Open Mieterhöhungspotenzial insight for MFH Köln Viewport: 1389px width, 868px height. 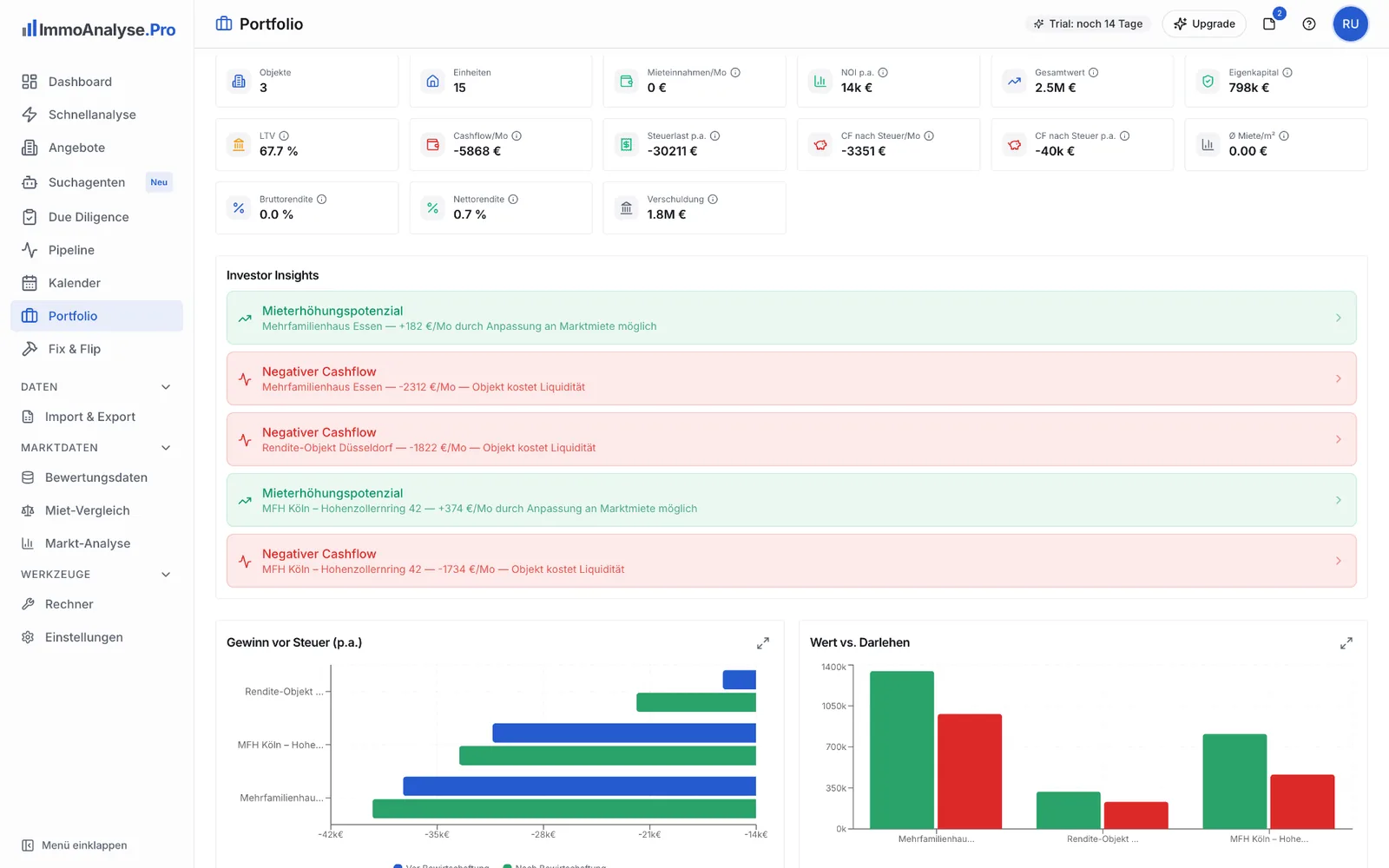791,500
